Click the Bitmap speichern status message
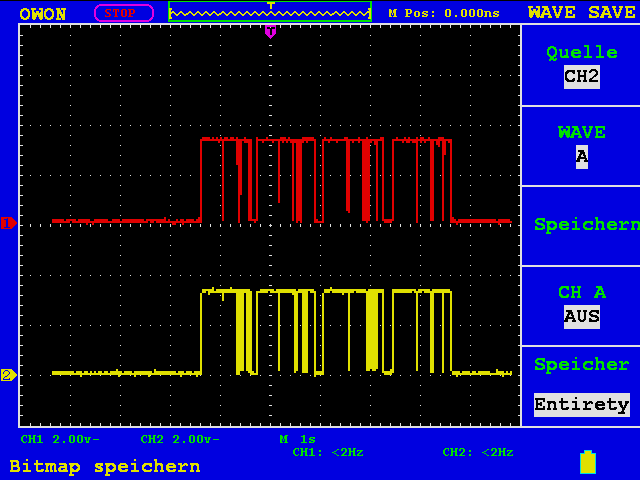Viewport: 640px width, 480px height. click(x=105, y=467)
